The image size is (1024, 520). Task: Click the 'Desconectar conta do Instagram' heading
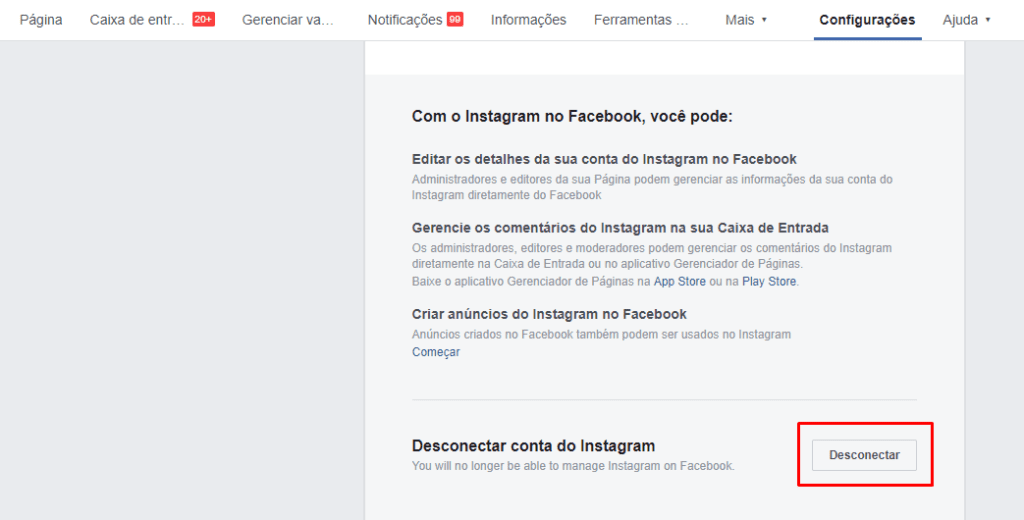533,446
